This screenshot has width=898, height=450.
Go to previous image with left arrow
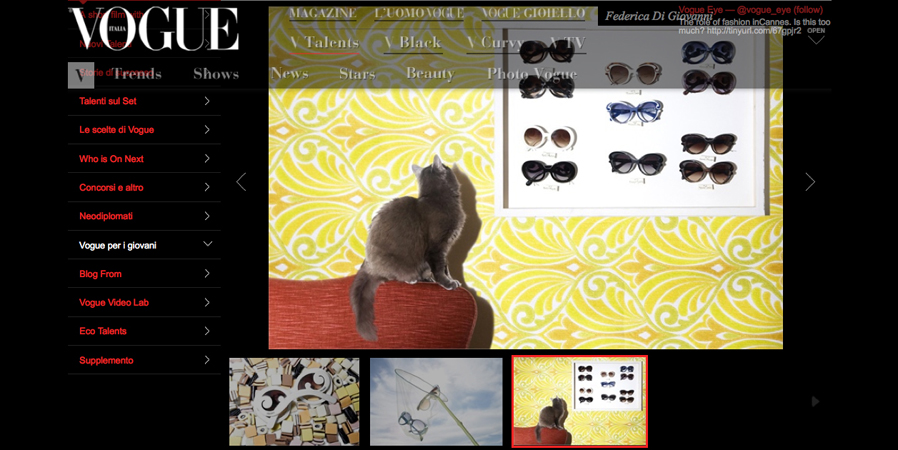241,182
